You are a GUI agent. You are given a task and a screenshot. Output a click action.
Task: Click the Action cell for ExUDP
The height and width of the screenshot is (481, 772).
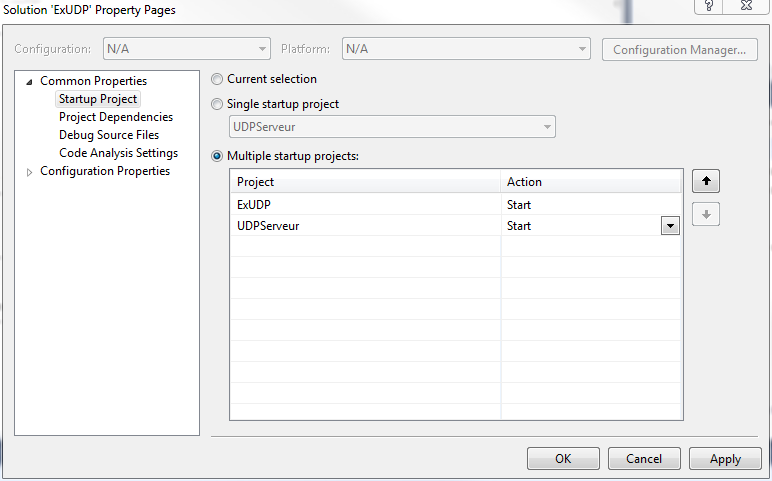click(590, 204)
